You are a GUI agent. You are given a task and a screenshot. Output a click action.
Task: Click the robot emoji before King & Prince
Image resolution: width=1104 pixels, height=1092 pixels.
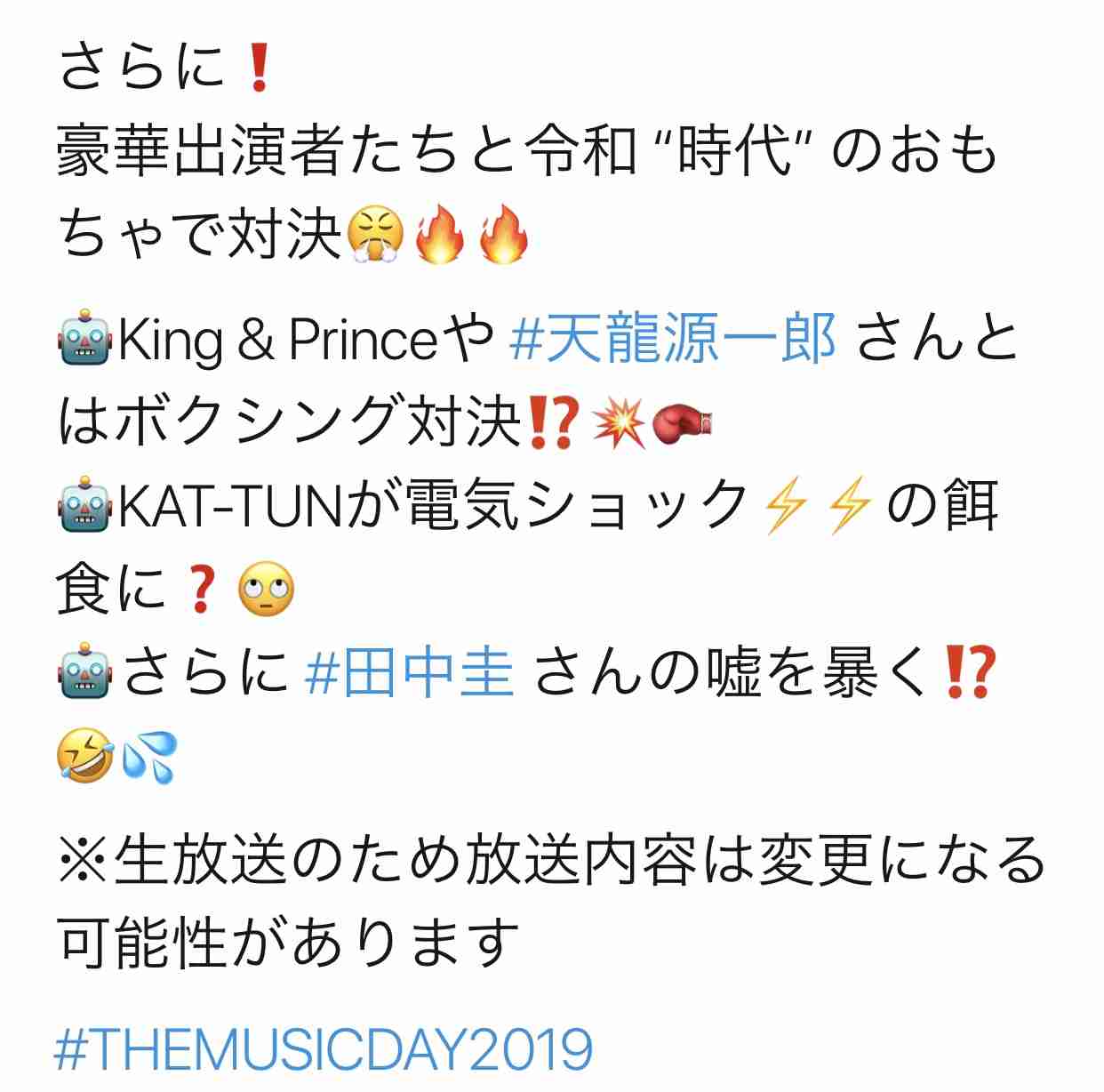click(84, 339)
